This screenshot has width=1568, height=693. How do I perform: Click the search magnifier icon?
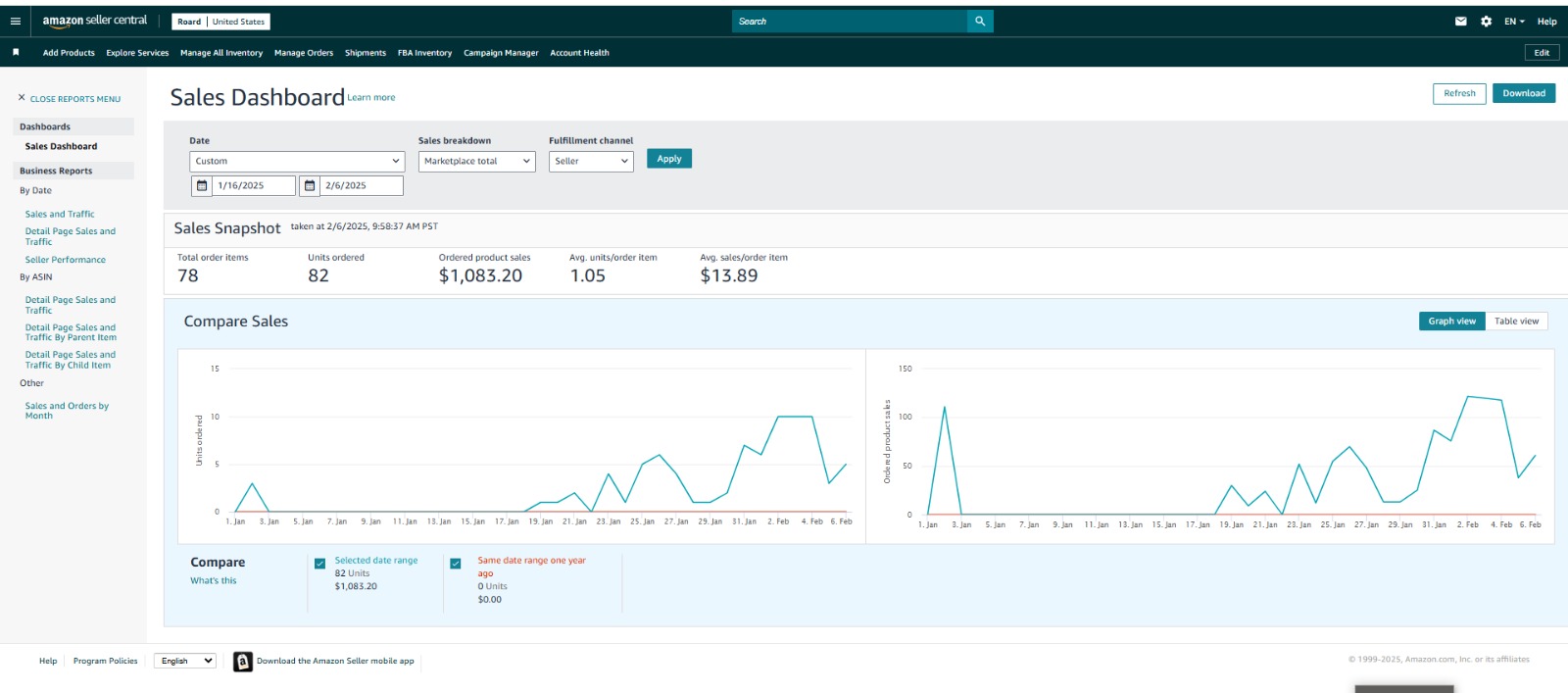pos(980,21)
